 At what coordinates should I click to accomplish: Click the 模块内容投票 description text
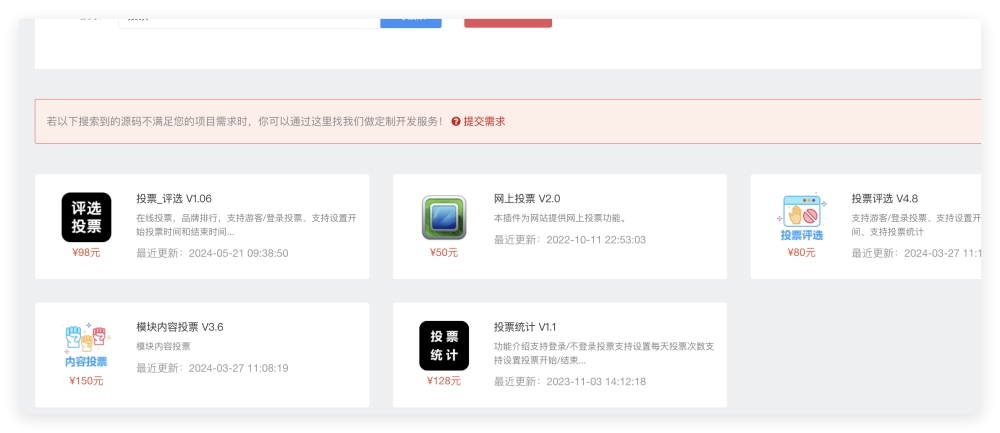tap(163, 346)
